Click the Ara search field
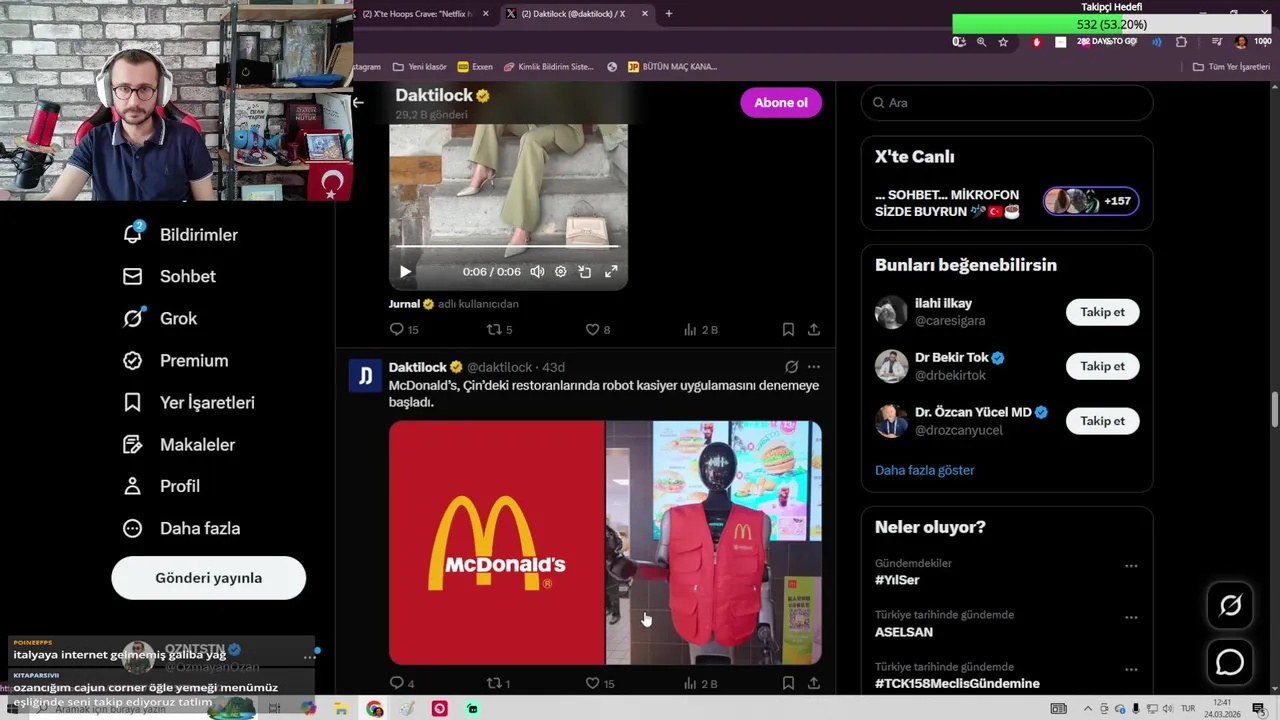 [x=1007, y=102]
